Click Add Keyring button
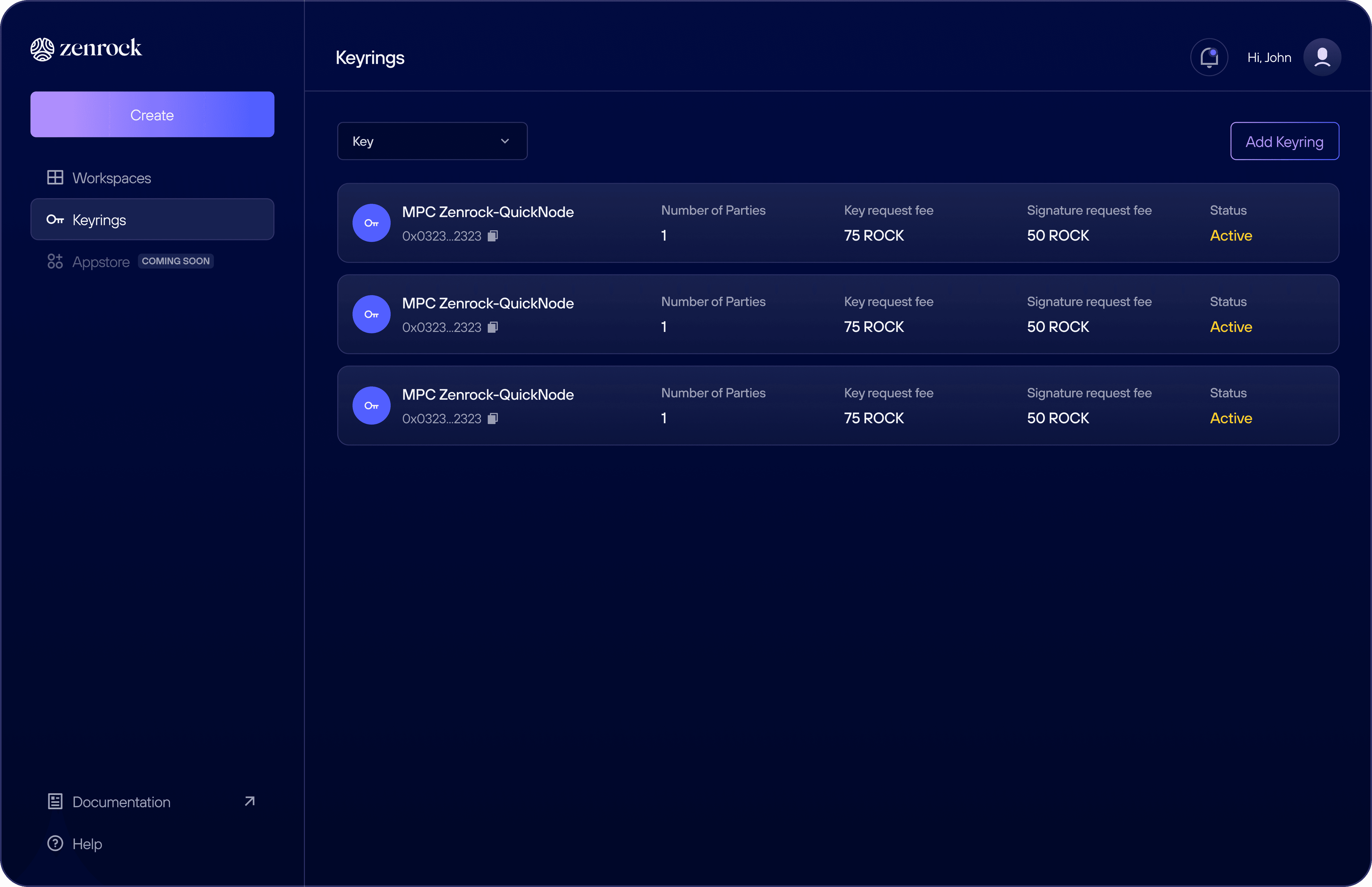The image size is (1372, 887). (1284, 141)
